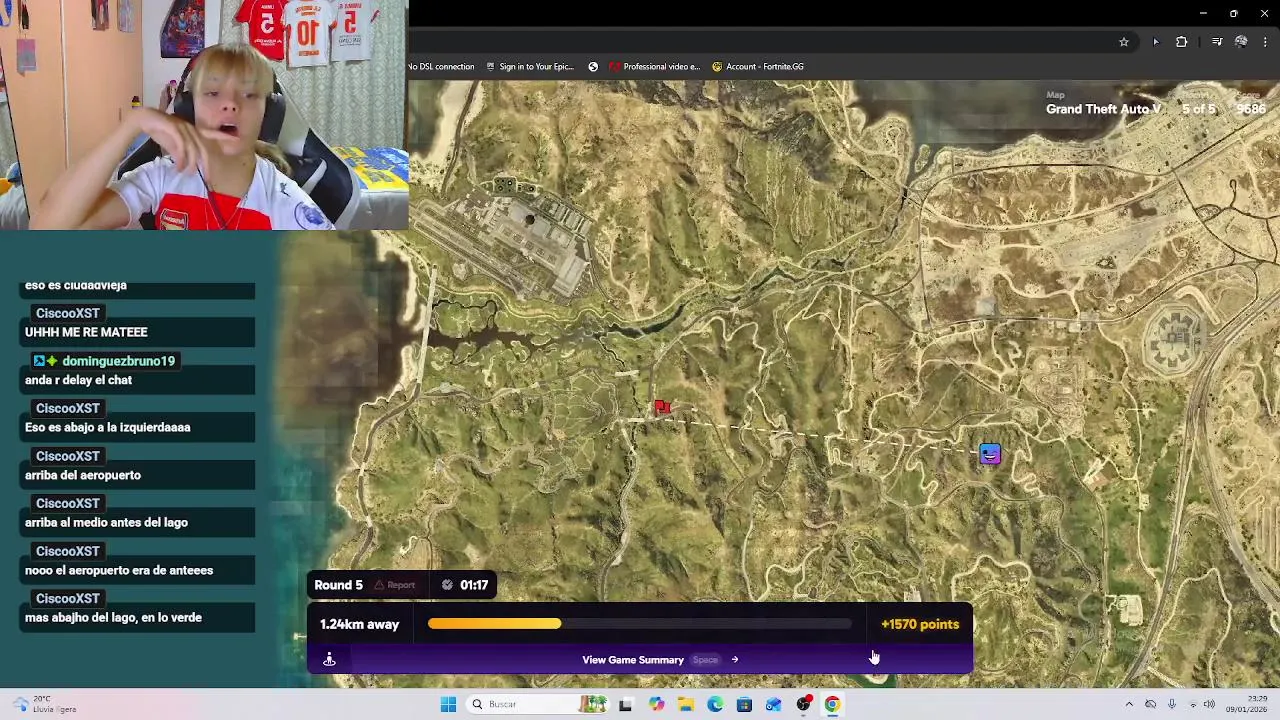The height and width of the screenshot is (720, 1280).
Task: Show hidden system tray icons
Action: (x=1129, y=704)
